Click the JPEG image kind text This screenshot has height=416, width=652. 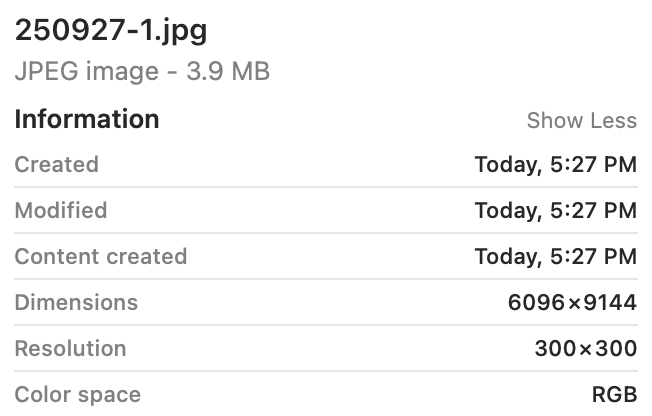86,72
